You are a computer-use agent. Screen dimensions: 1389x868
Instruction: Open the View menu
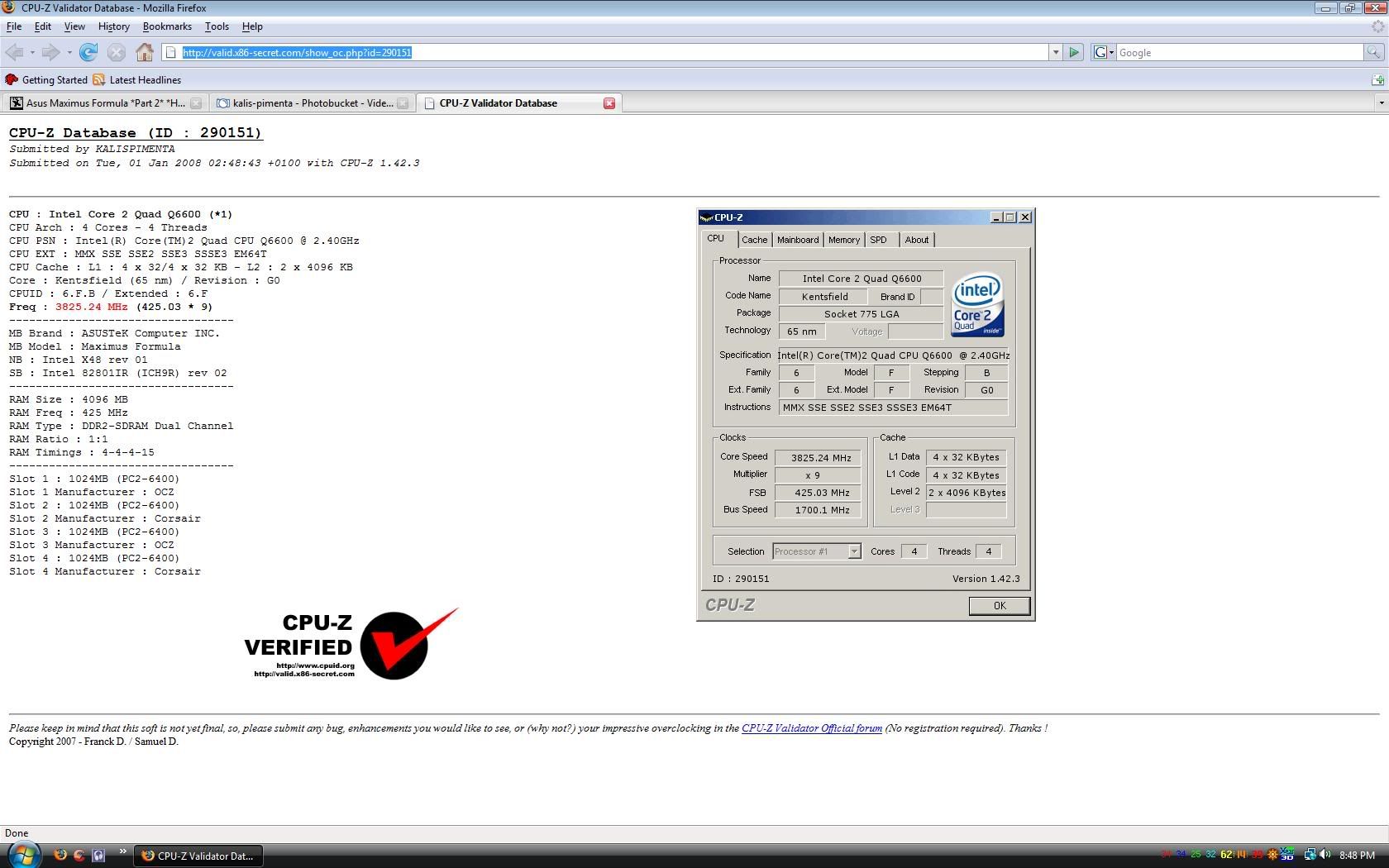[x=74, y=26]
